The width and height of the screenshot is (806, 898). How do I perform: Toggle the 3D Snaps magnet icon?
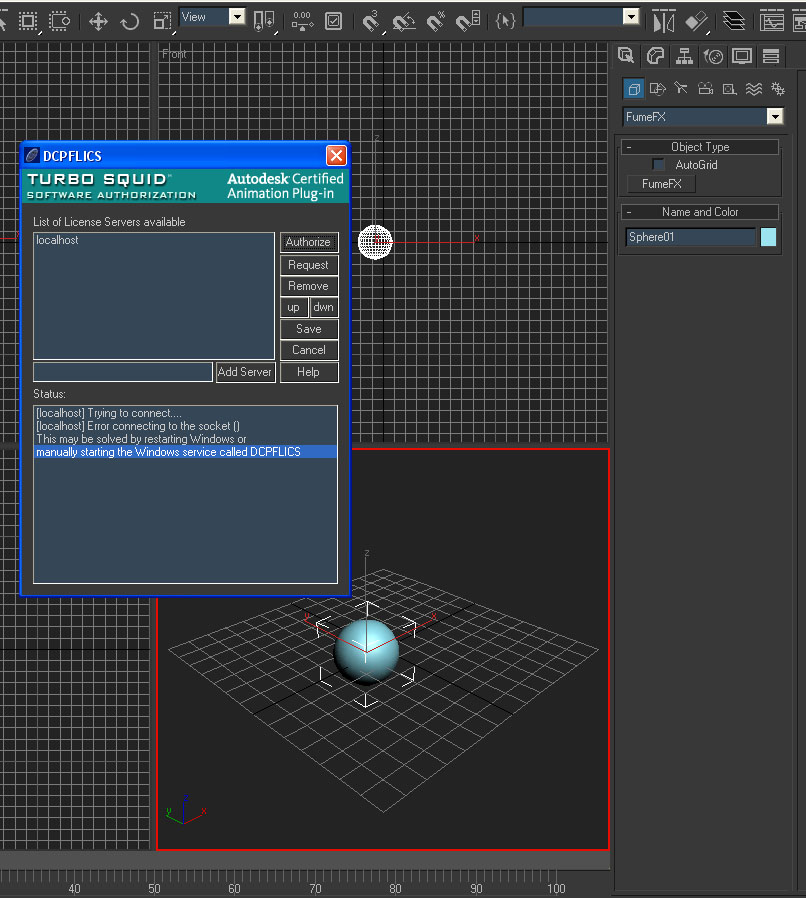371,22
